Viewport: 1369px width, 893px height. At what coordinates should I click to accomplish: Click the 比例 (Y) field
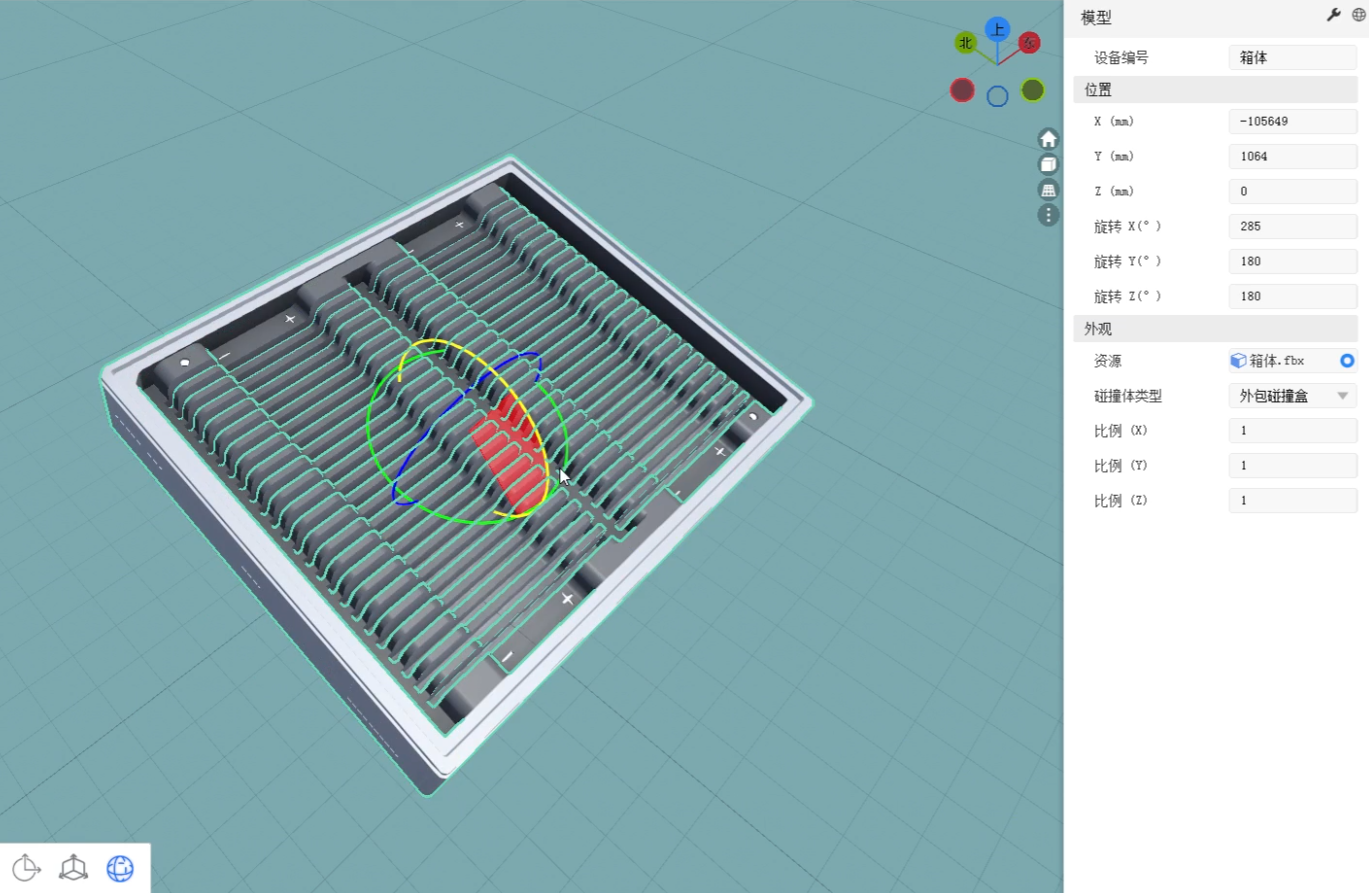click(x=1293, y=465)
